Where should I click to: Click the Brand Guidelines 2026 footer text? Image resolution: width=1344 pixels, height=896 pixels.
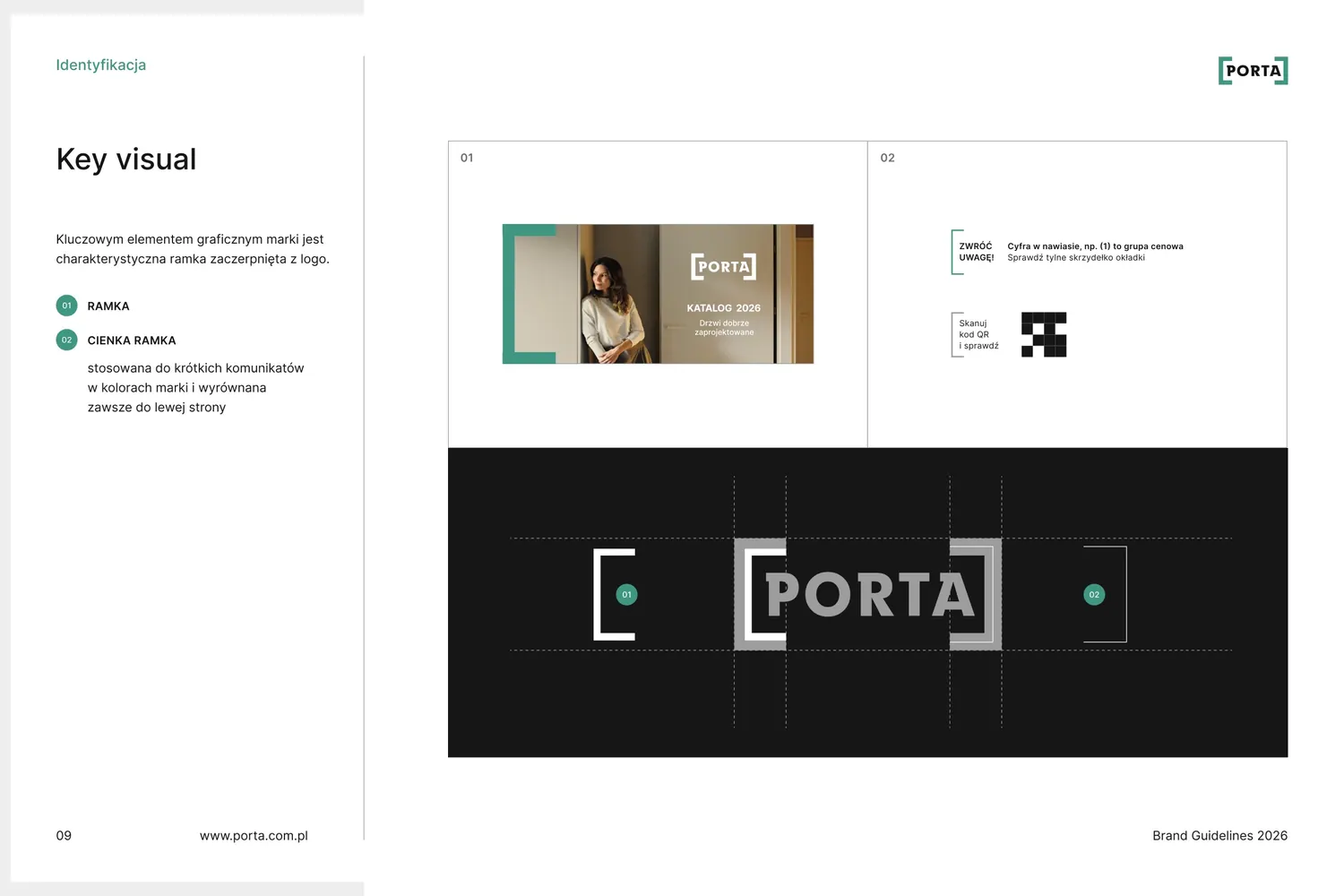click(1219, 835)
